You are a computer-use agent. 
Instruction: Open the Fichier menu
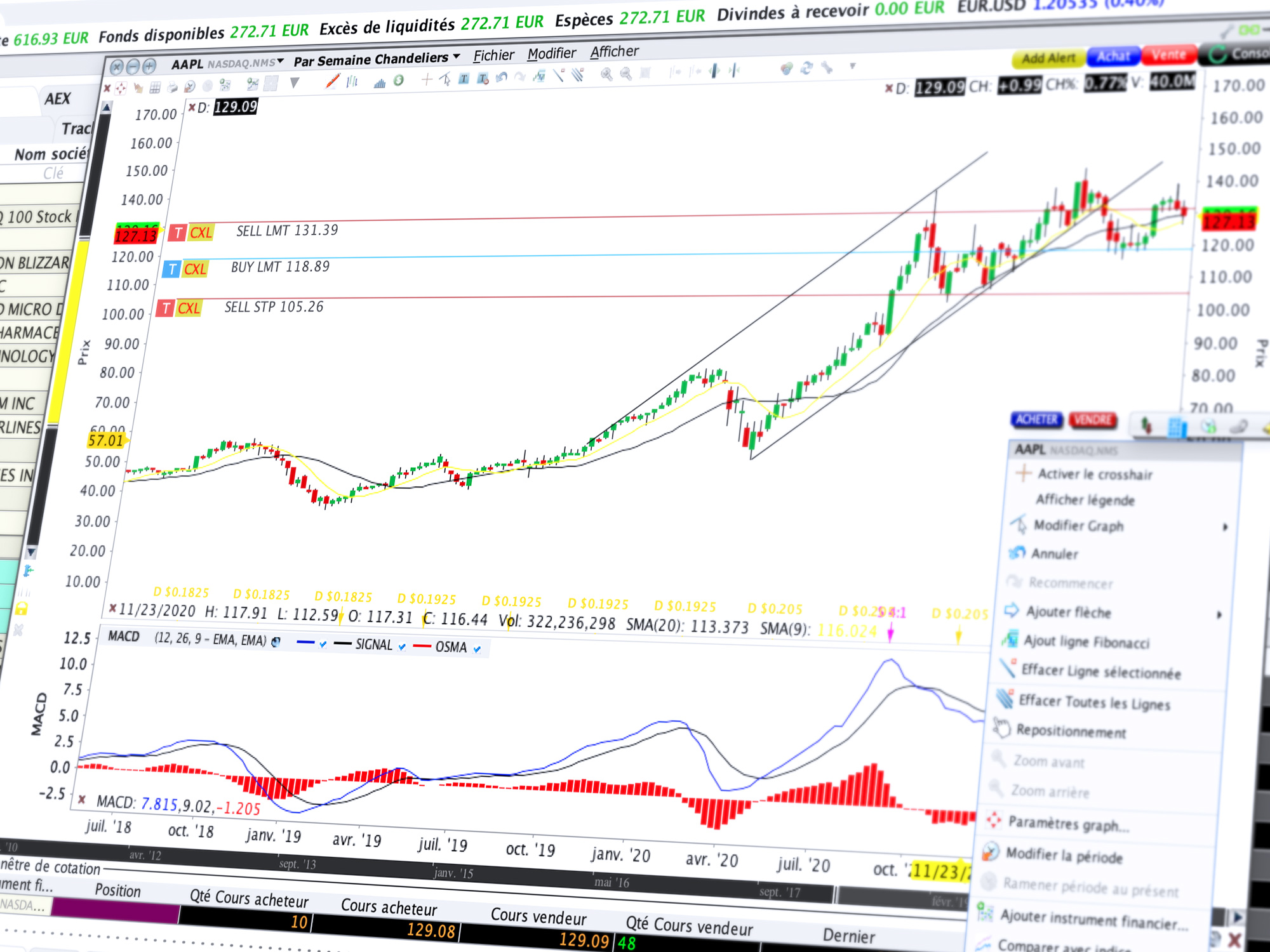493,56
